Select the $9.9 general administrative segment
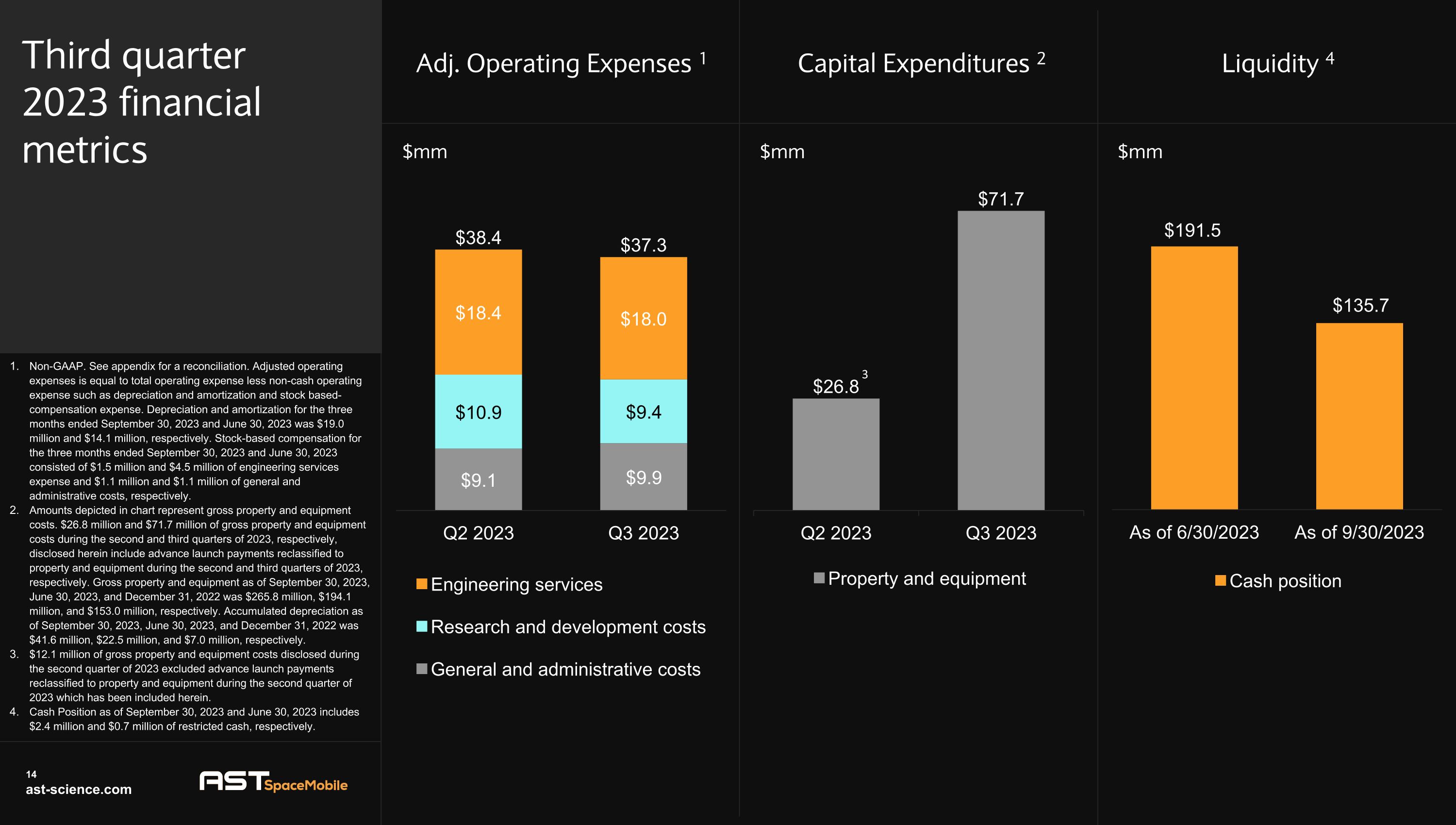This screenshot has height=825, width=1456. [x=643, y=477]
